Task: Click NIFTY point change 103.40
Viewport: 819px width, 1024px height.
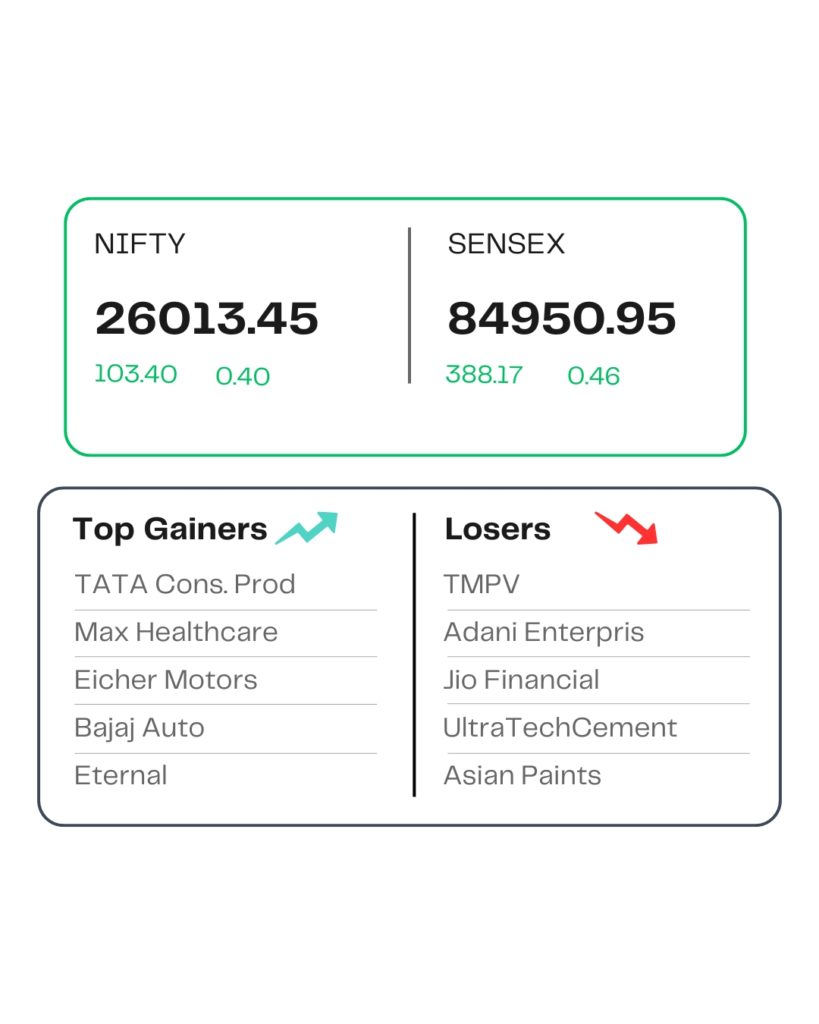Action: (x=136, y=375)
